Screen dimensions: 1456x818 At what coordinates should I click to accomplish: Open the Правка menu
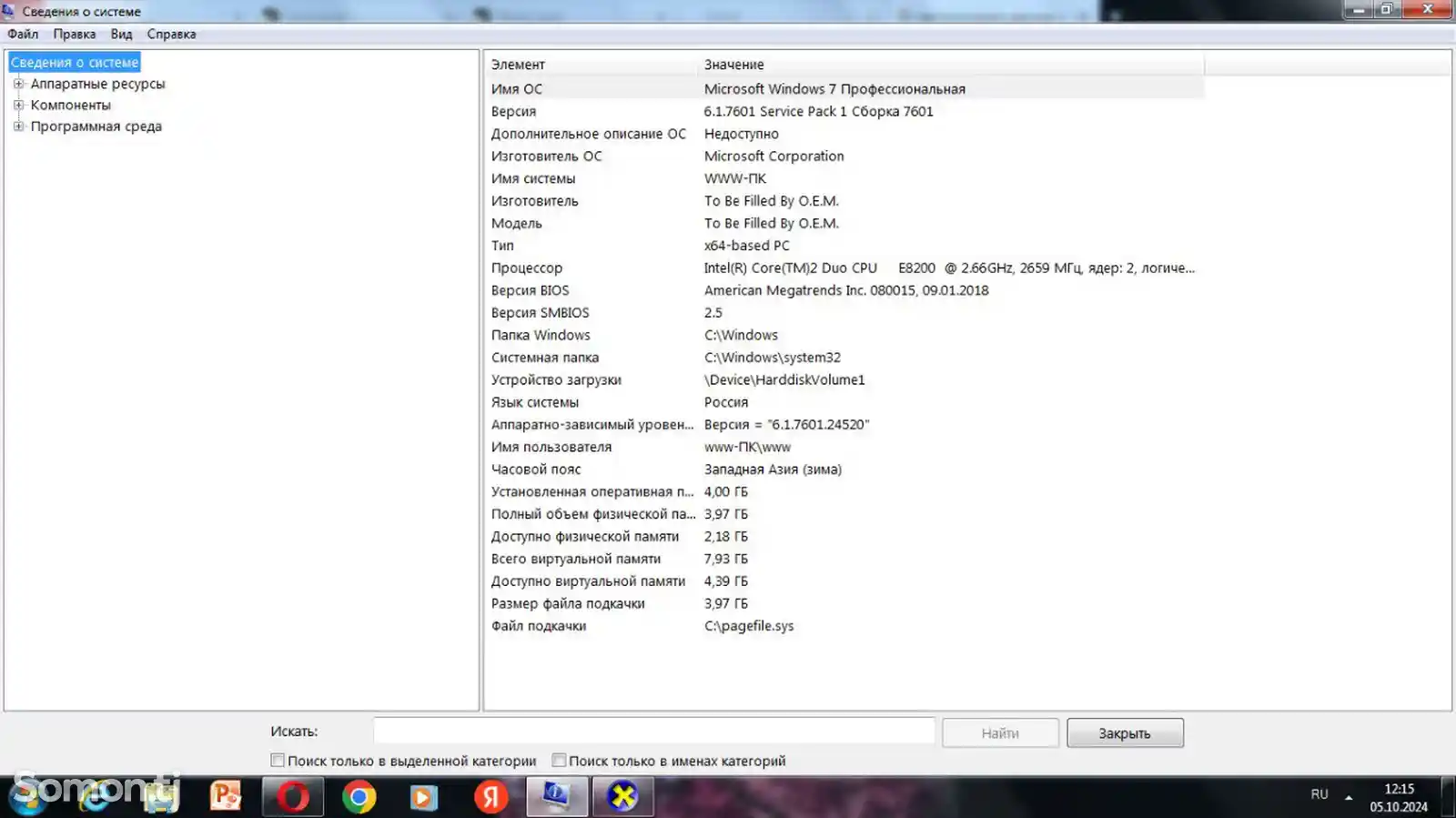click(x=75, y=34)
